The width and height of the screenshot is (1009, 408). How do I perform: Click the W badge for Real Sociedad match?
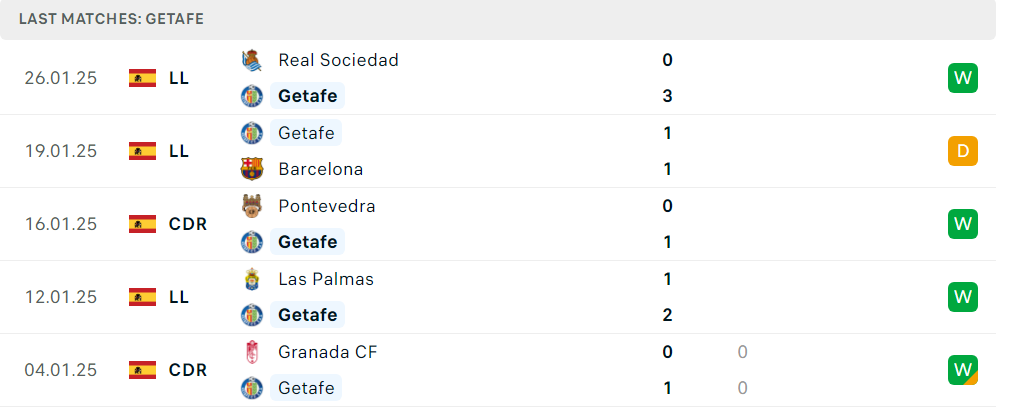coord(963,78)
